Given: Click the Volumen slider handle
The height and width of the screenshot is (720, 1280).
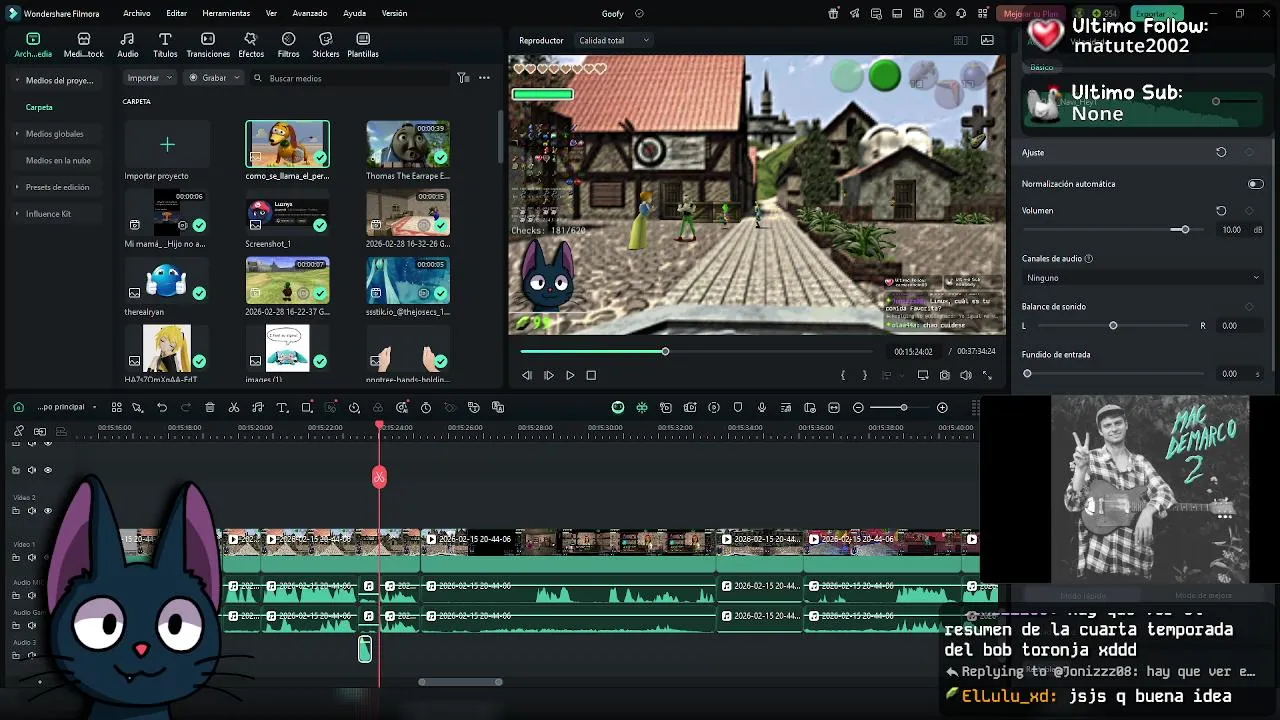Looking at the screenshot, I should [x=1185, y=230].
